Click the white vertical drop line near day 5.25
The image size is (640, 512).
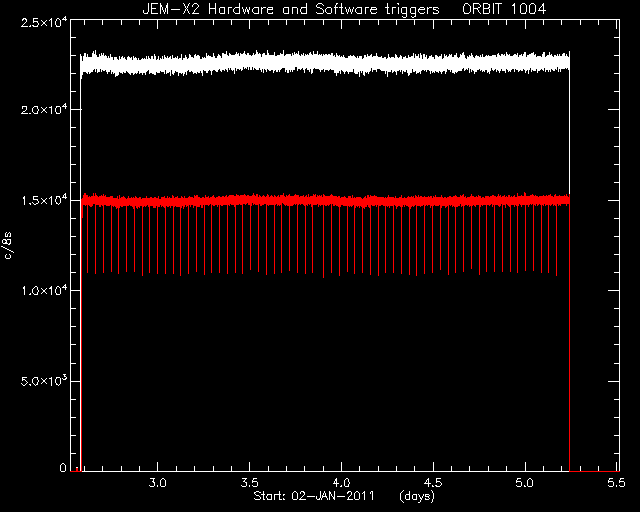[x=569, y=131]
